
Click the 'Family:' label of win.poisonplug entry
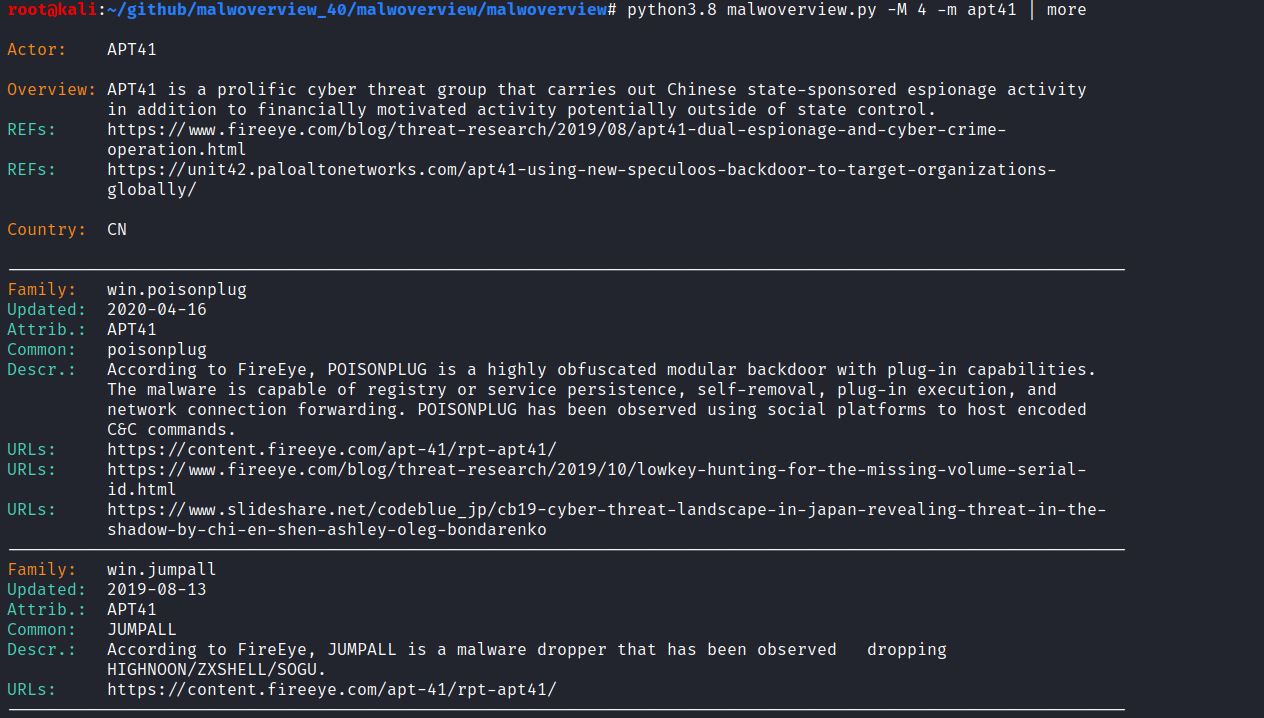pos(42,289)
